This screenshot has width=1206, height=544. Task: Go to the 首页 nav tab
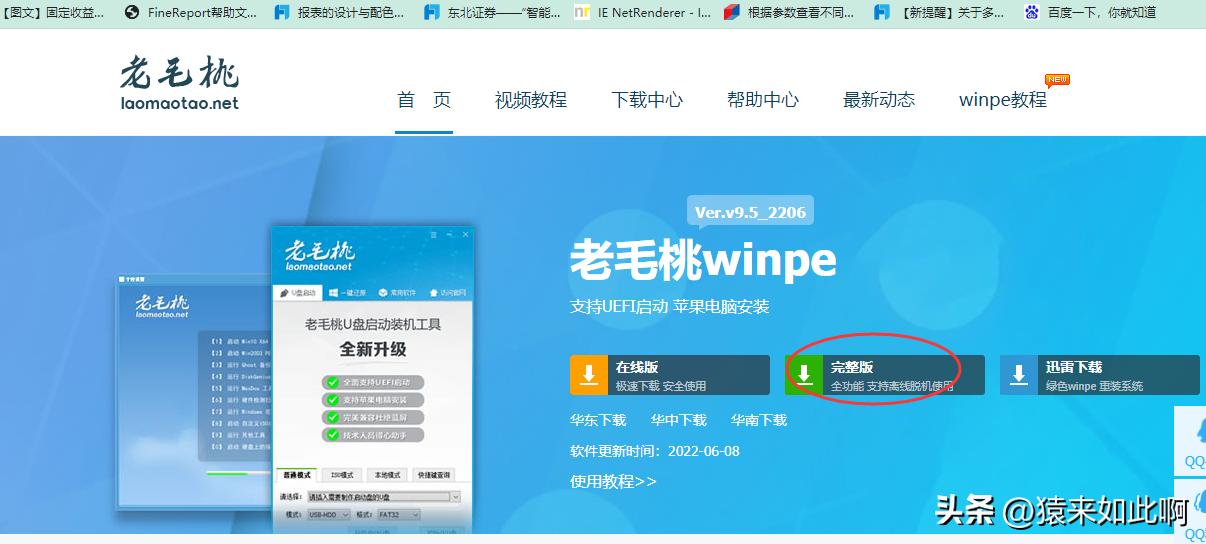point(424,100)
